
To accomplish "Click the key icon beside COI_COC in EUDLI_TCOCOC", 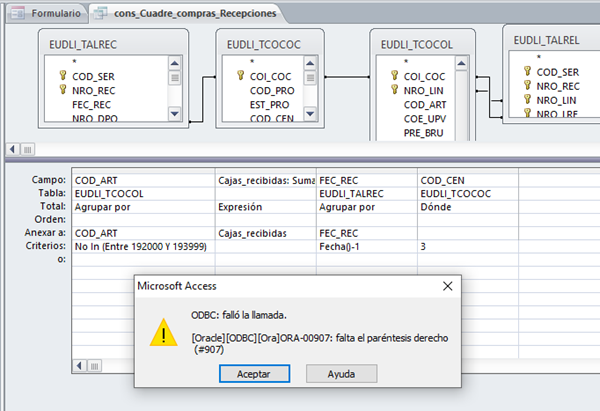I will 240,76.
